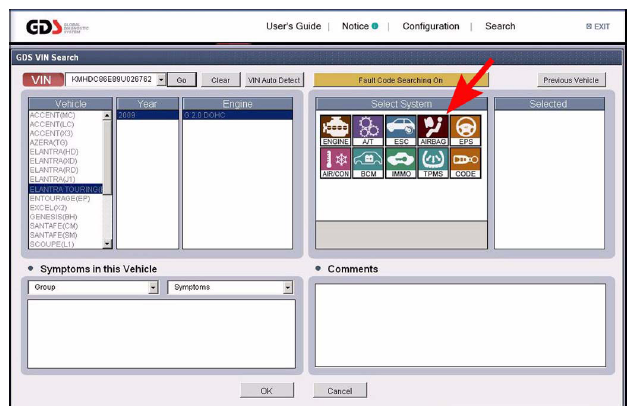Click Previous Vehicle button
This screenshot has height=415, width=636.
click(571, 80)
